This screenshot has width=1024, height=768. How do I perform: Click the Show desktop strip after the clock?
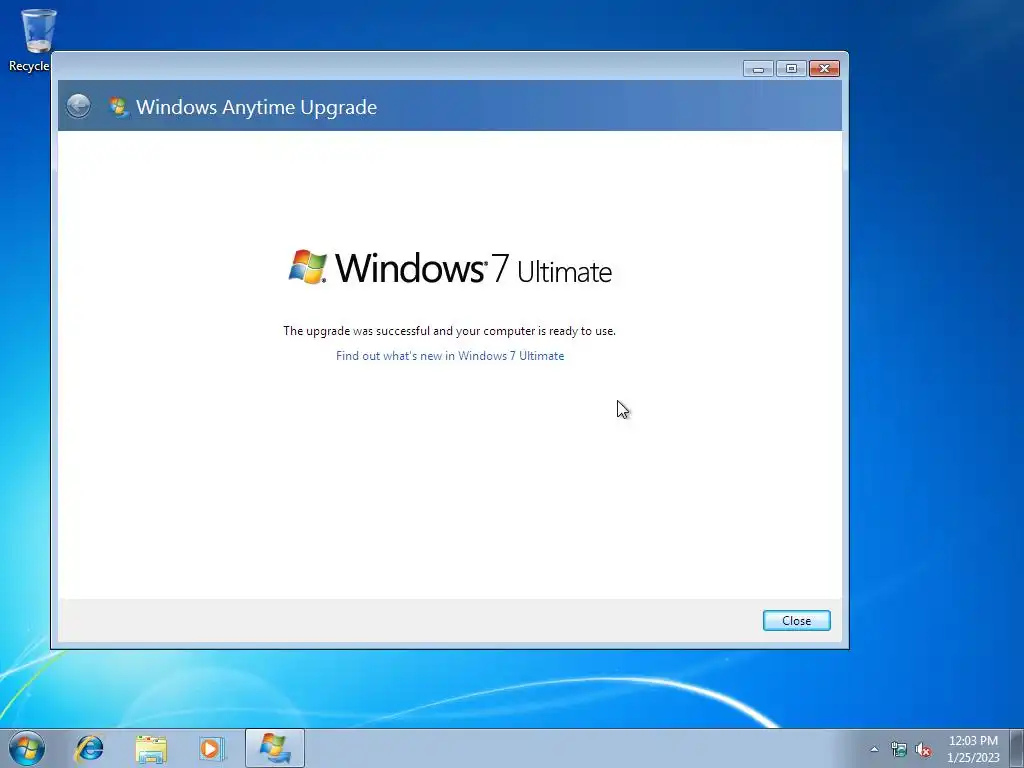pos(1017,748)
